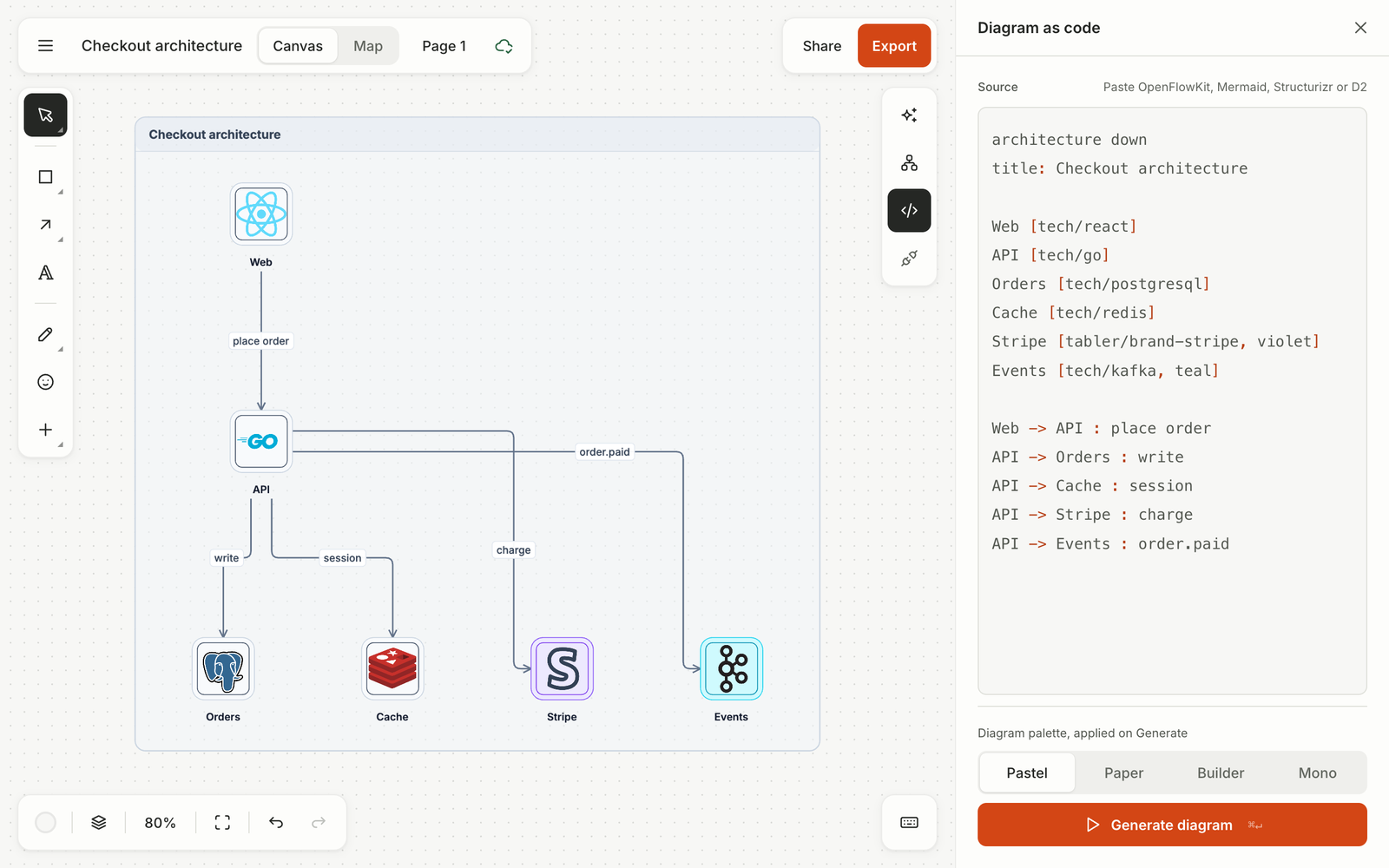Pick the arrow connector tool
Screen dimensions: 1389x868
tap(45, 225)
